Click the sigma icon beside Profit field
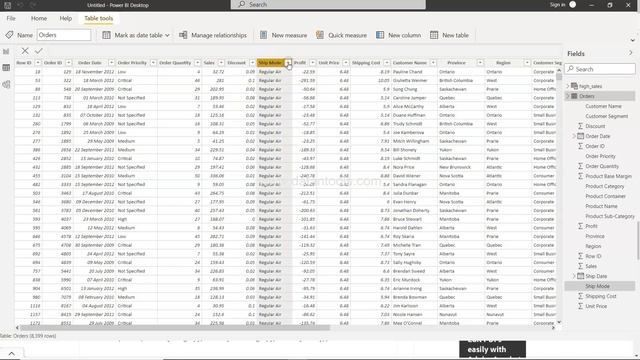640x360 pixels. (x=580, y=226)
